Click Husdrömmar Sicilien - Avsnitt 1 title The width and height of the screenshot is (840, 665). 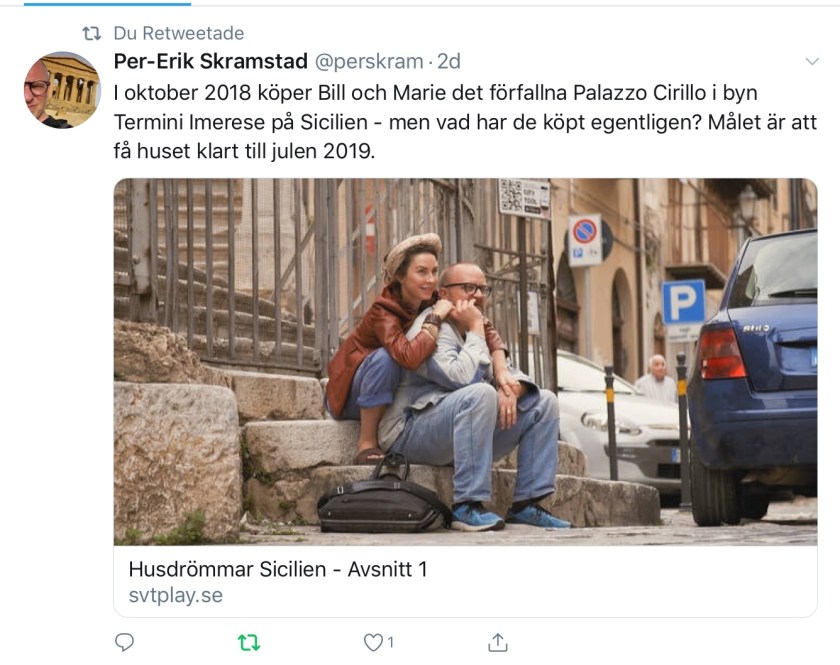click(278, 569)
